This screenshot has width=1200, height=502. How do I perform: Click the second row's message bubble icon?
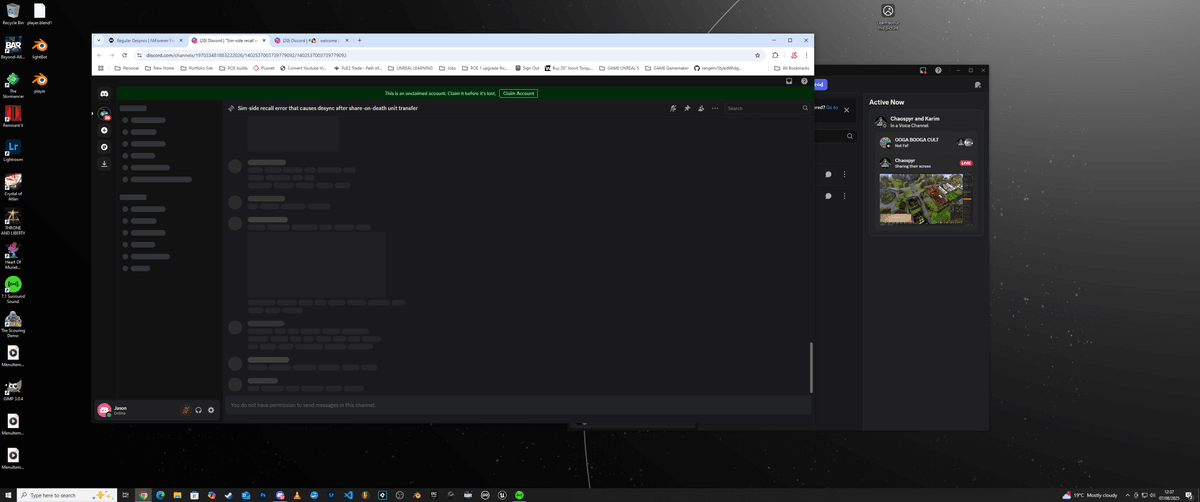point(829,196)
